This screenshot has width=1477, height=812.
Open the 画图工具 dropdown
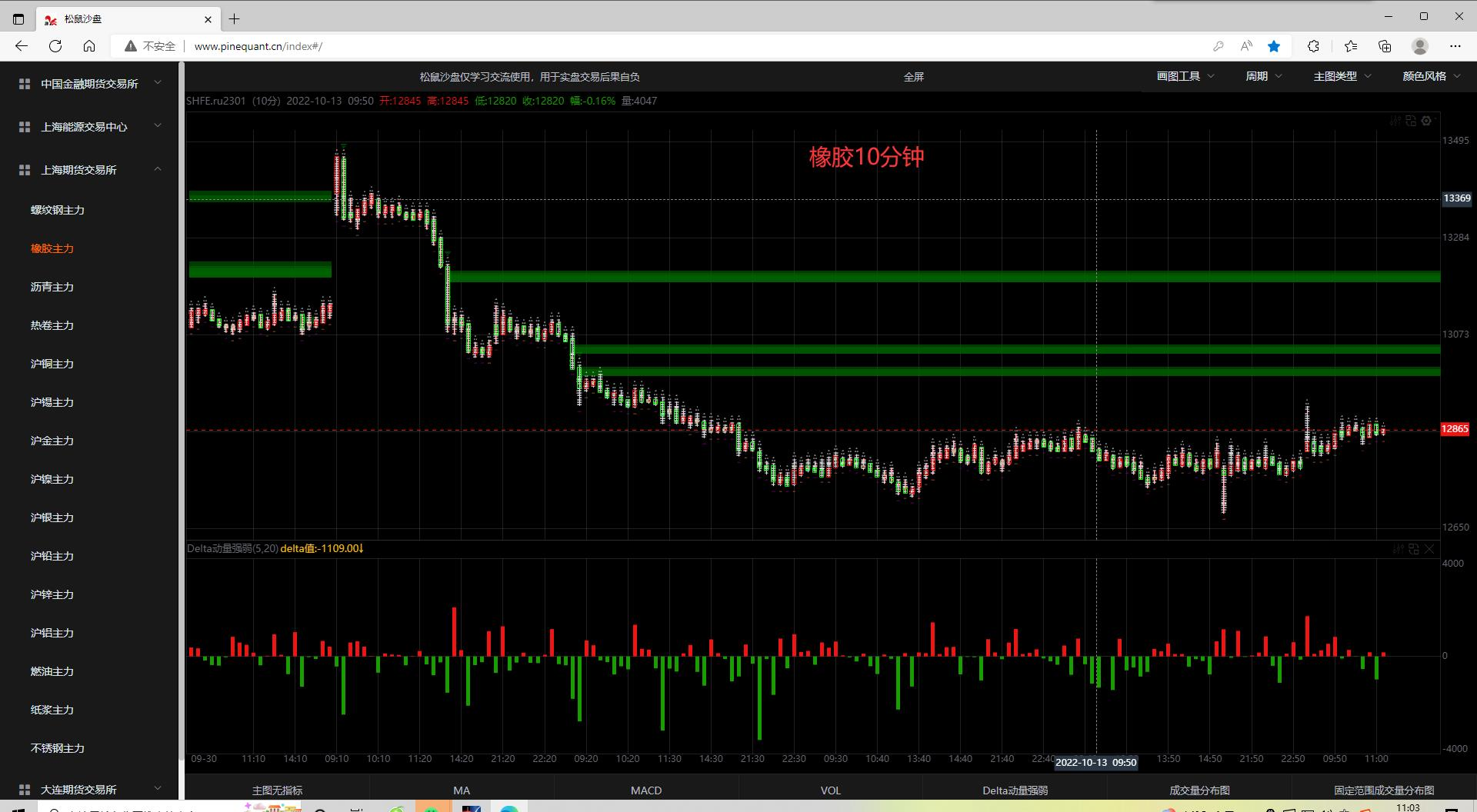click(1185, 76)
